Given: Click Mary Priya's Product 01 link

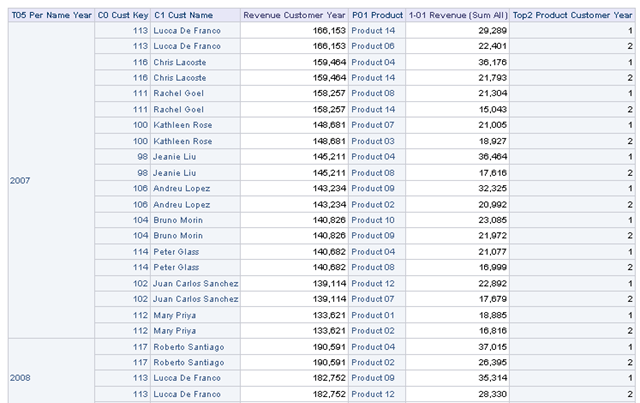Looking at the screenshot, I should point(373,315).
